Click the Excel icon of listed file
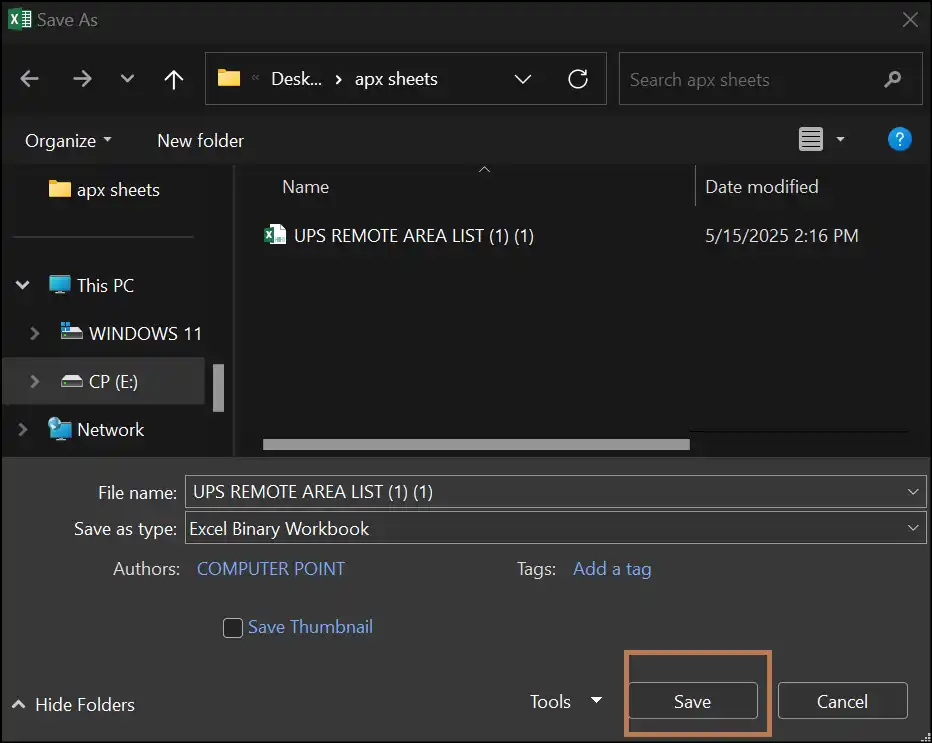Viewport: 932px width, 743px height. (275, 235)
